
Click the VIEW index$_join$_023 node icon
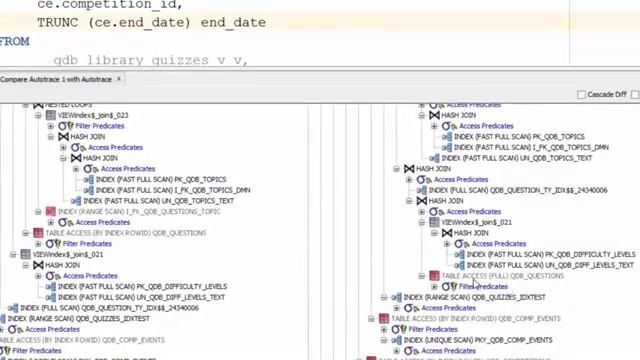pyautogui.click(x=51, y=116)
